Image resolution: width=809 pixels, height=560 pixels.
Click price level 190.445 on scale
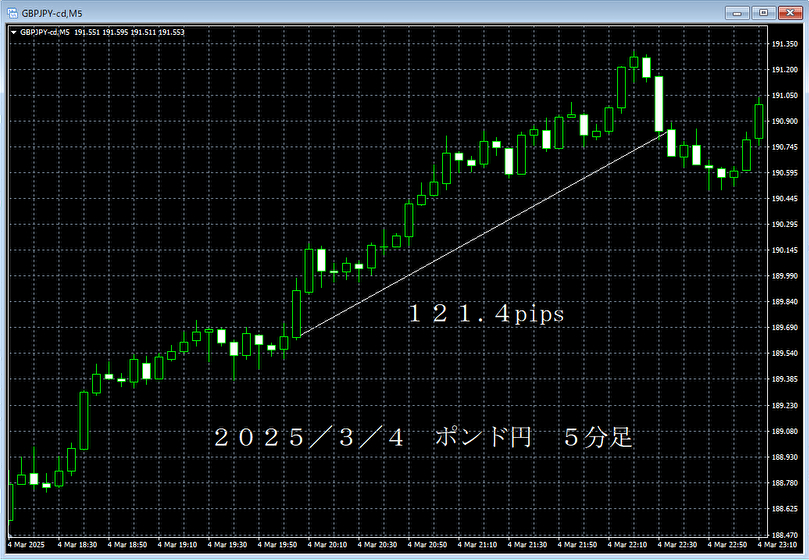click(x=785, y=199)
